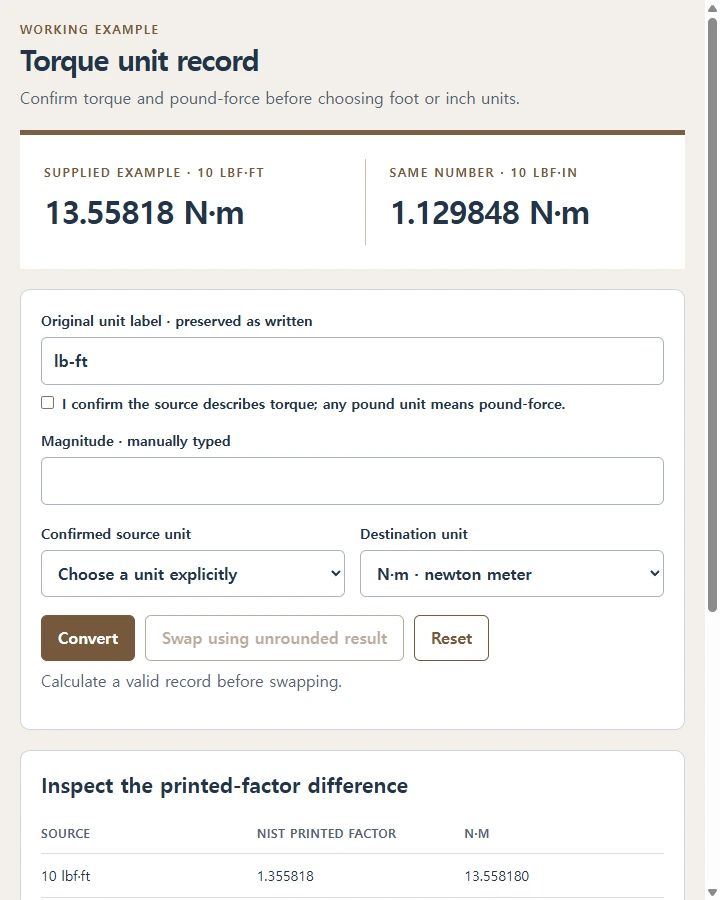Image resolution: width=720 pixels, height=900 pixels.
Task: Click the vertical scrollbar thumb
Action: coord(713,315)
